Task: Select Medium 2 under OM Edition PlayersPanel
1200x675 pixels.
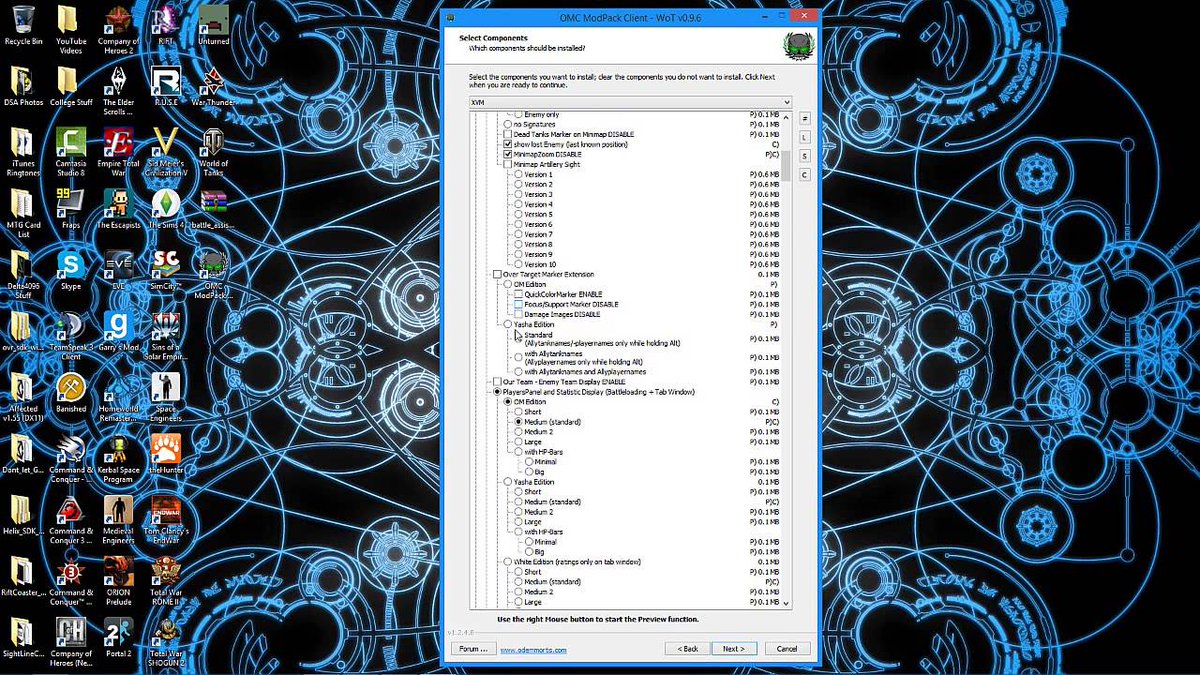Action: [x=518, y=432]
